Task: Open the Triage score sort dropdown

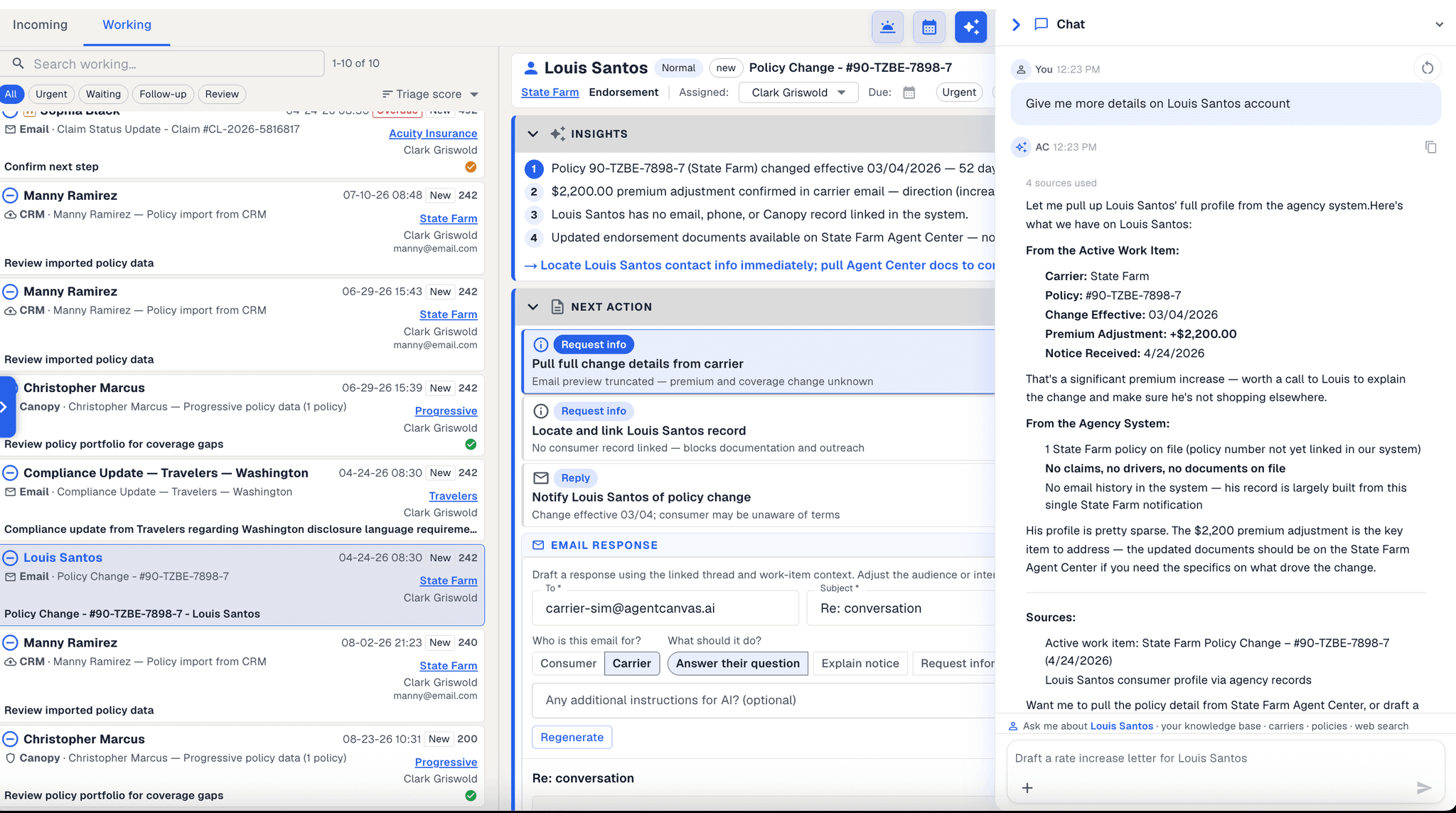Action: pos(430,94)
